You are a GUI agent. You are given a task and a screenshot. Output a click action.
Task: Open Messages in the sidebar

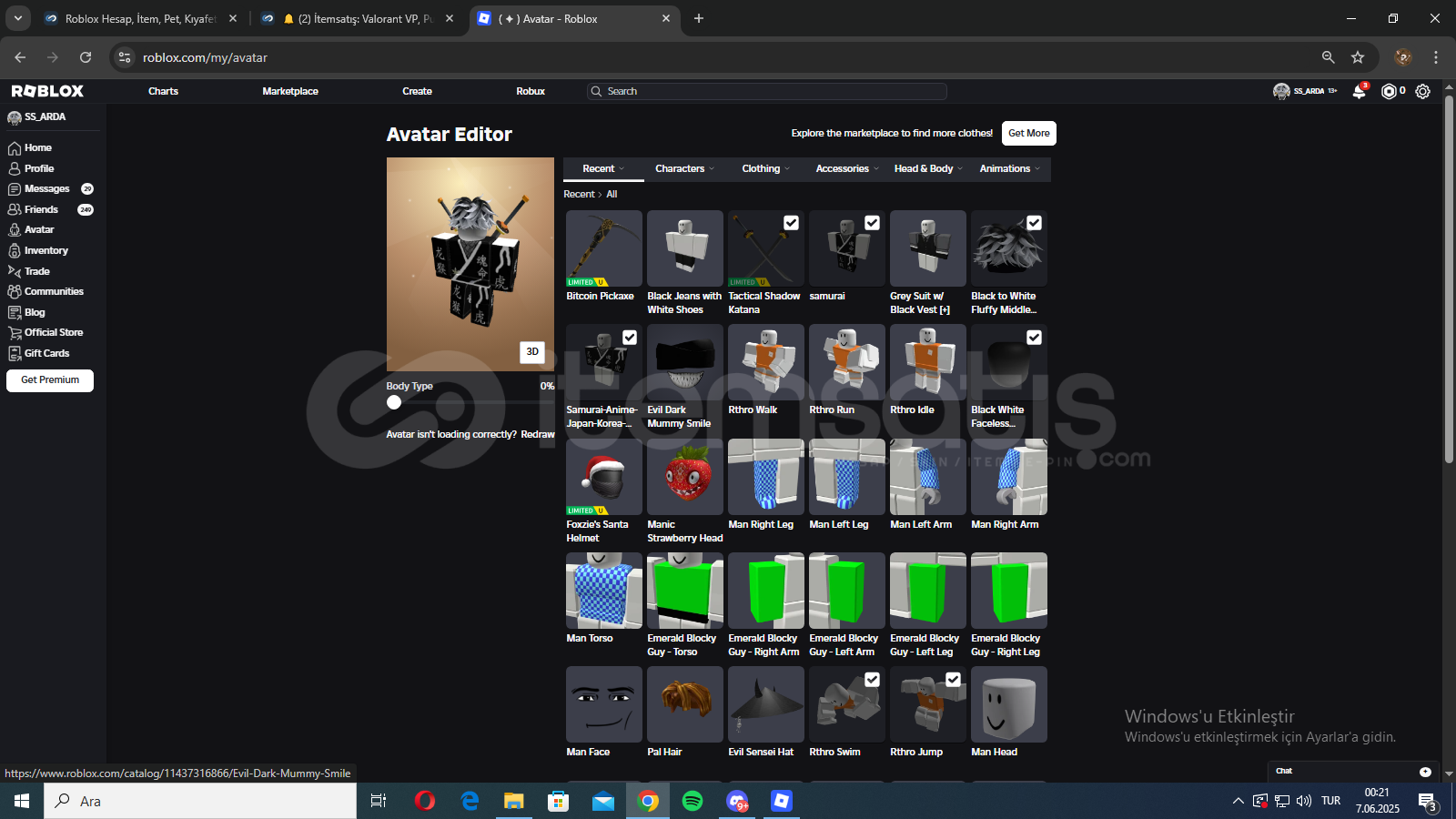pyautogui.click(x=46, y=188)
